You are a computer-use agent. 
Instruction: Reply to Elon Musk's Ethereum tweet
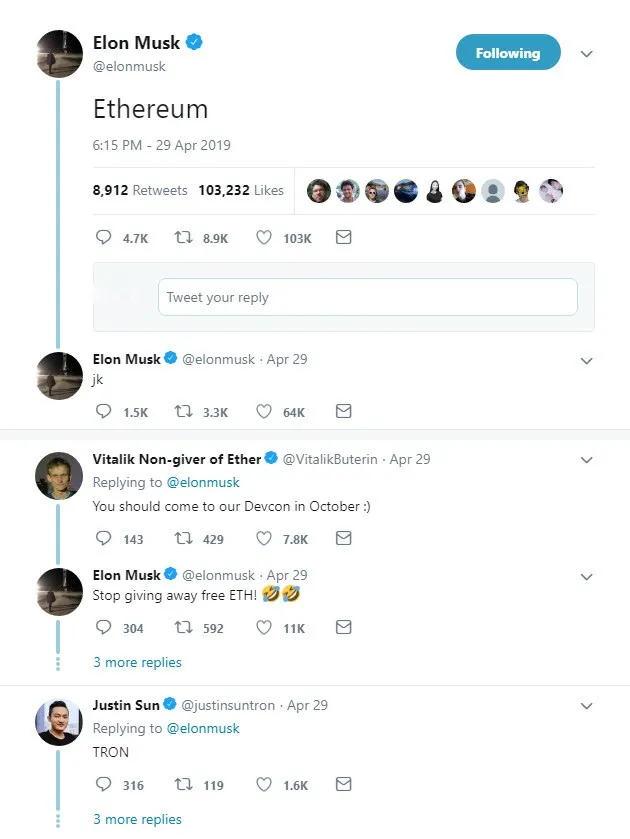103,238
